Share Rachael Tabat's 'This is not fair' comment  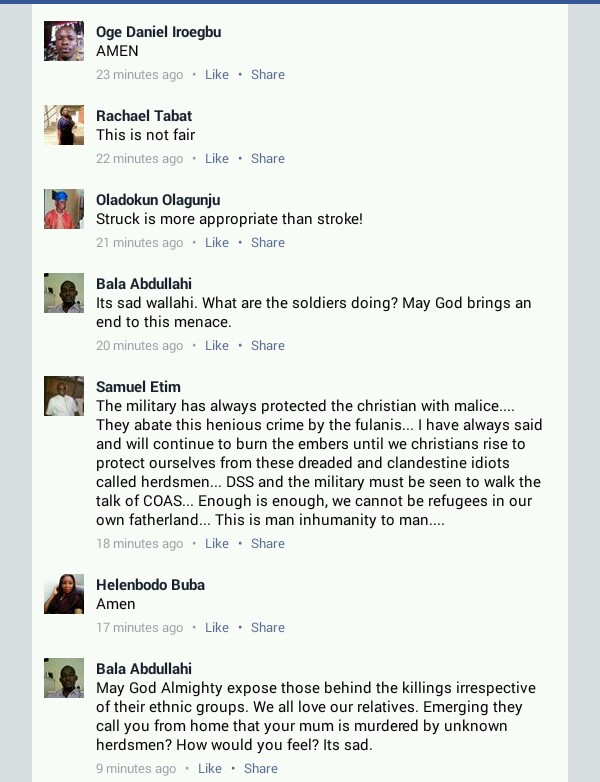point(268,159)
